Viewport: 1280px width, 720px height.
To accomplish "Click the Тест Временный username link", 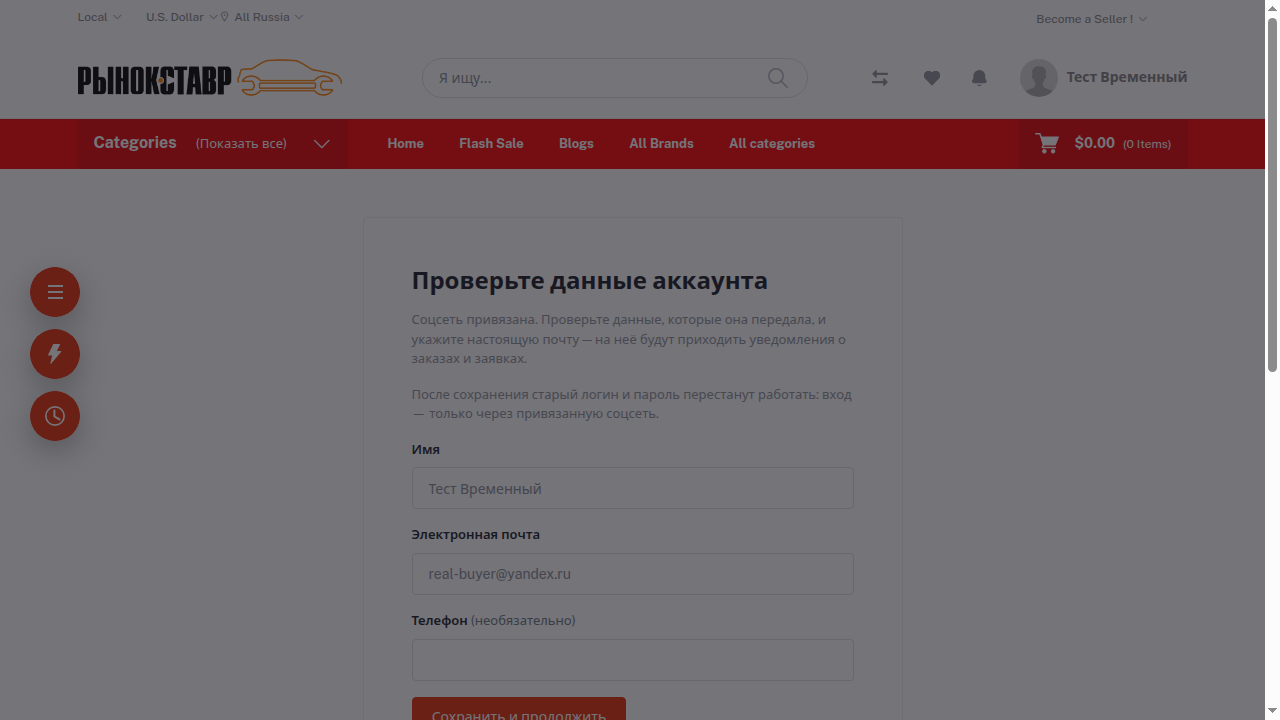I will pyautogui.click(x=1127, y=77).
